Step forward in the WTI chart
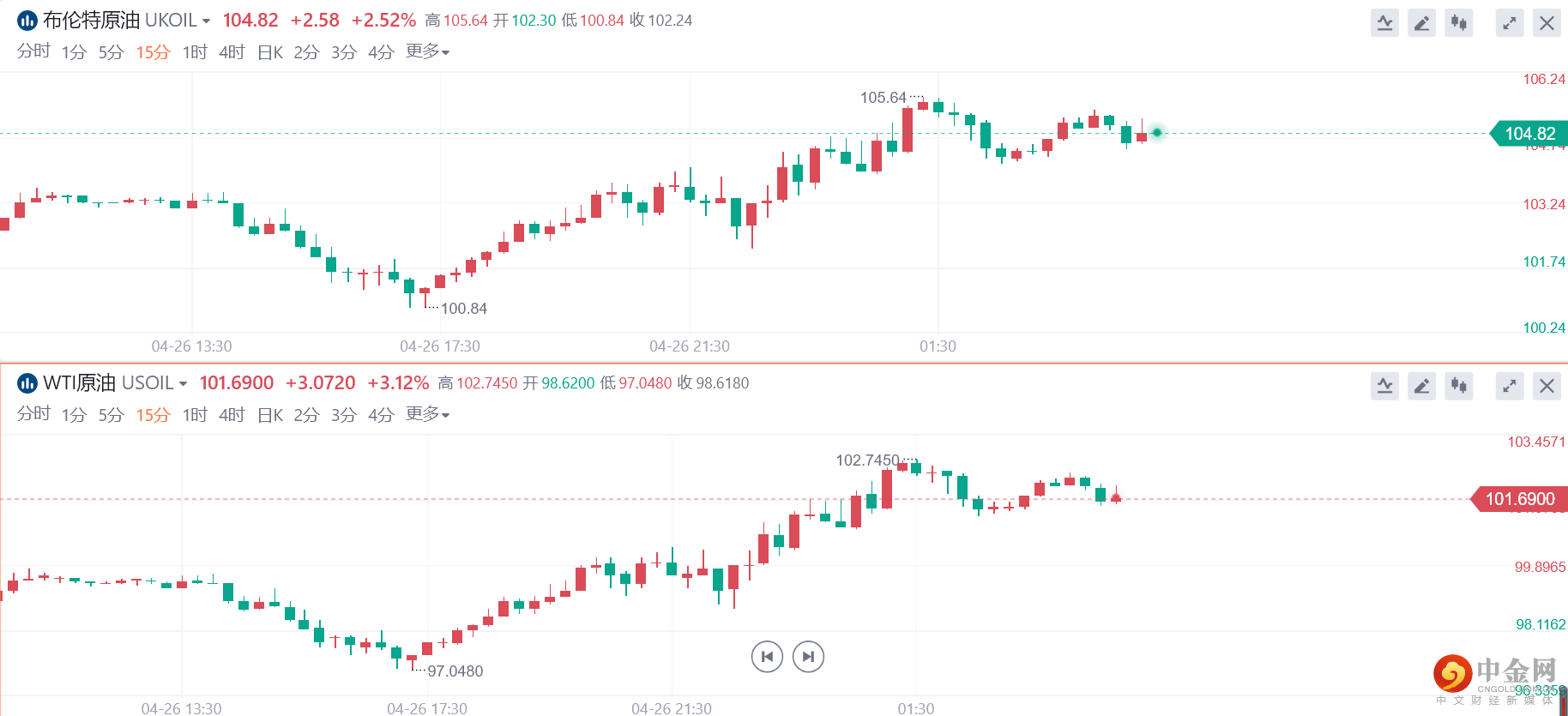1568x716 pixels. (808, 657)
